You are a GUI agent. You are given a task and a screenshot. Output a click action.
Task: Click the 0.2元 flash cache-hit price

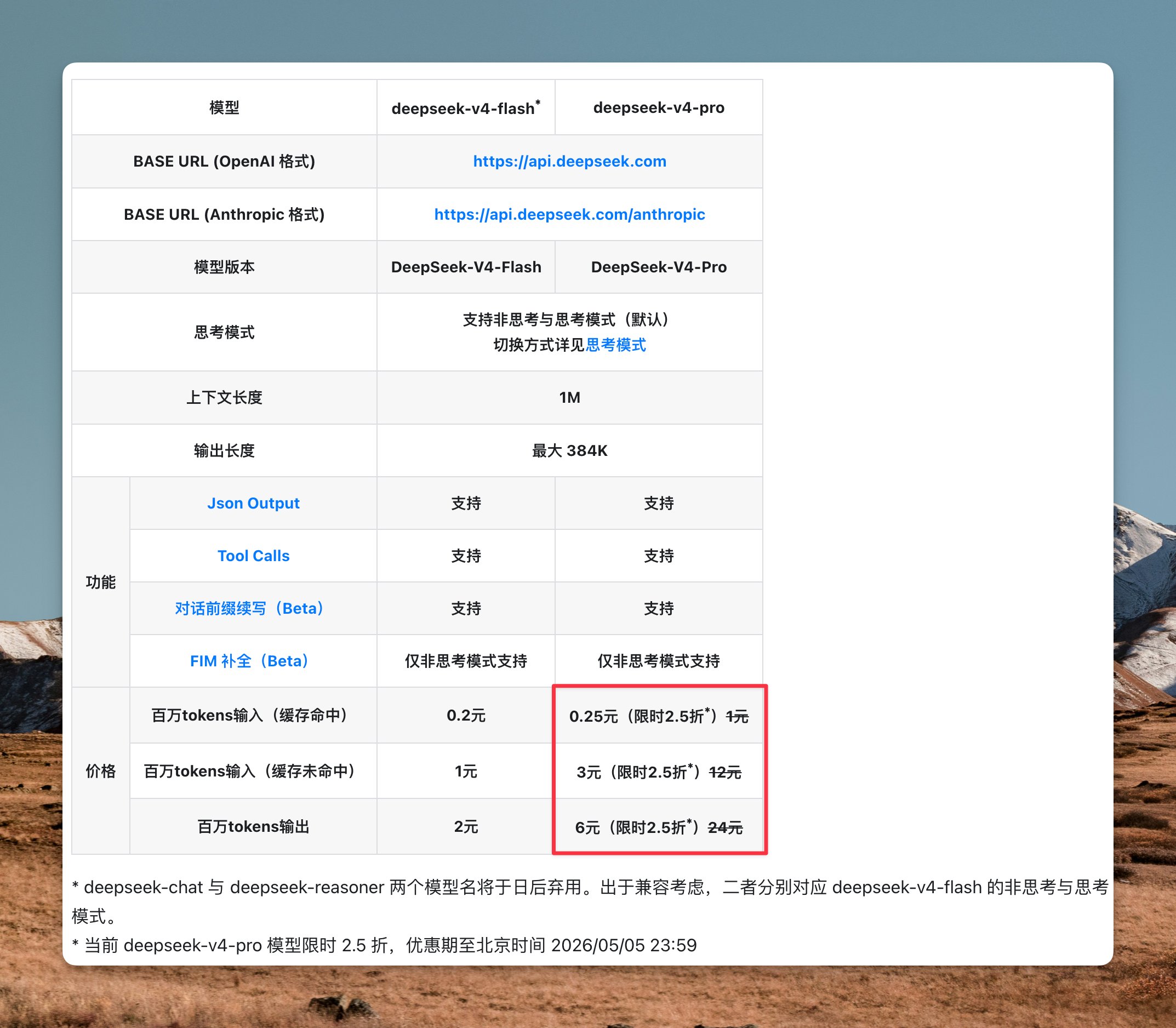[465, 715]
